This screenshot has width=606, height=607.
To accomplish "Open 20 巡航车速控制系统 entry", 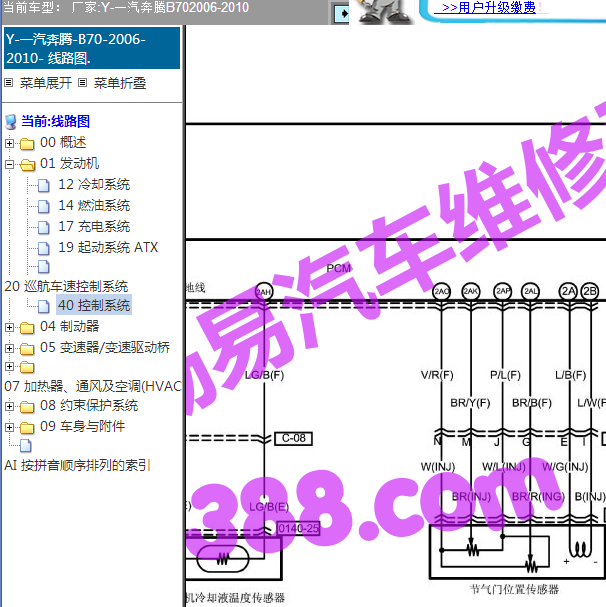I will [x=66, y=286].
